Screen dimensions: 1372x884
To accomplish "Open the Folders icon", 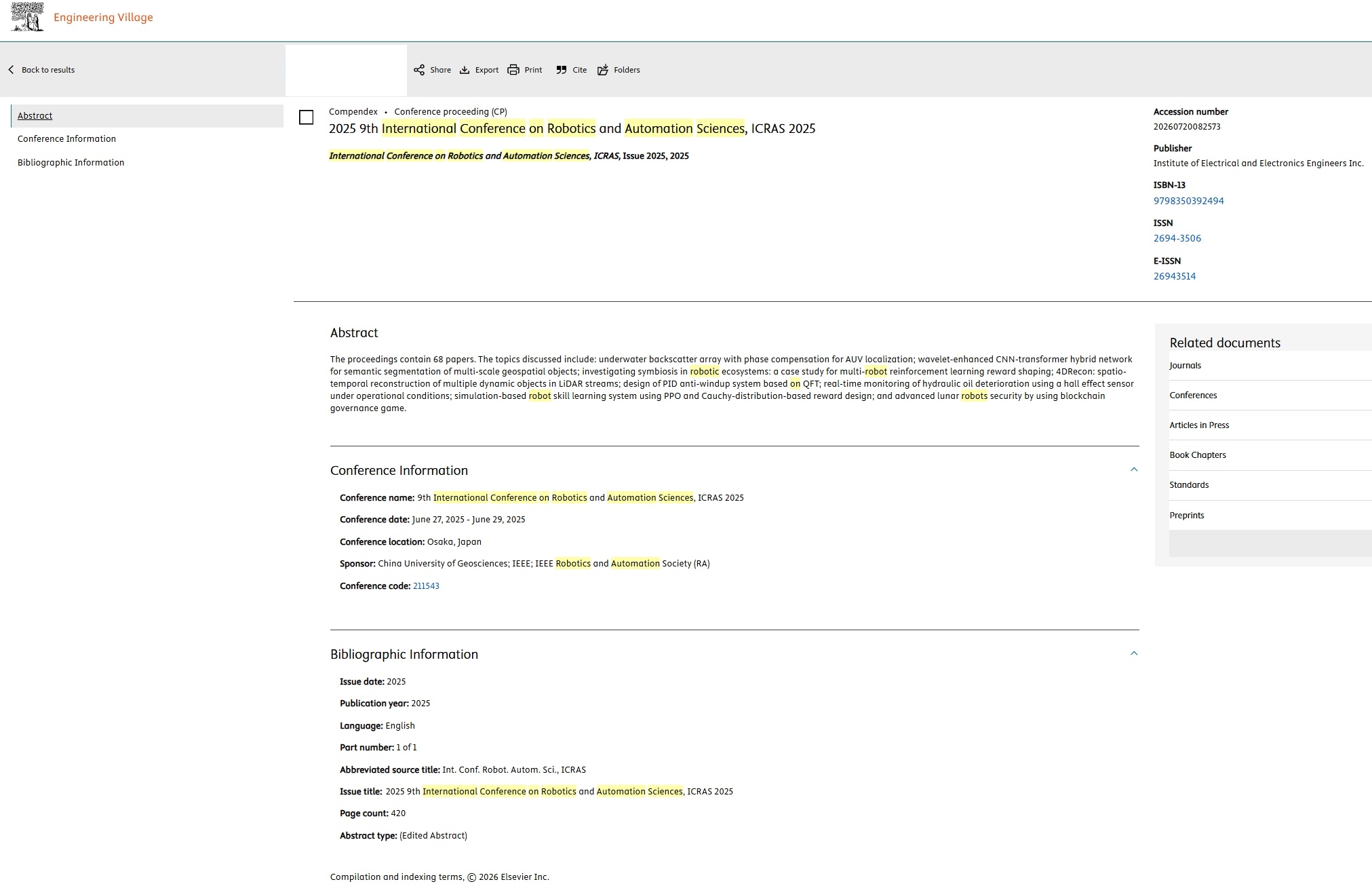I will (603, 70).
